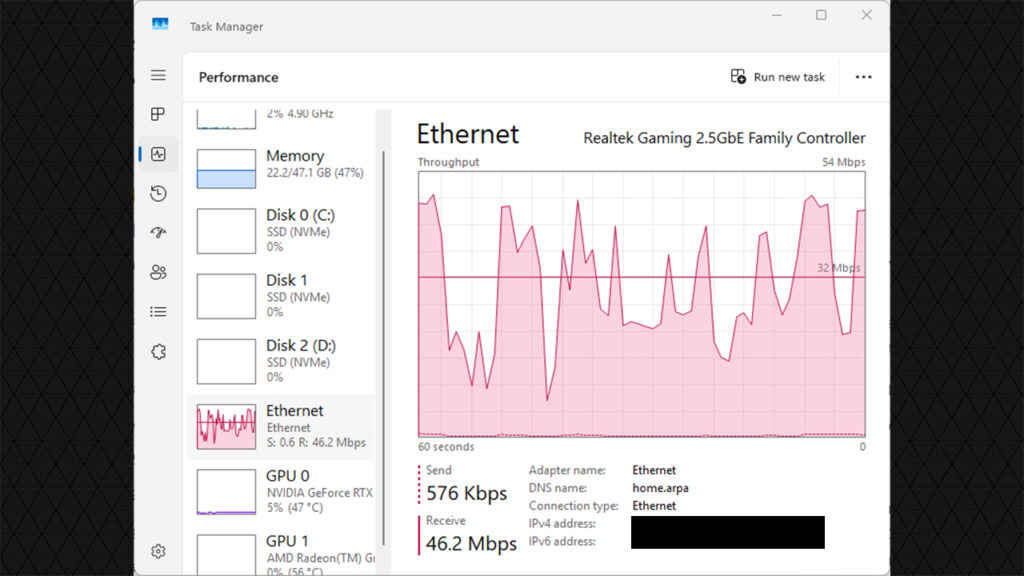Open the three-dot more options menu
1024x576 pixels.
[x=863, y=76]
